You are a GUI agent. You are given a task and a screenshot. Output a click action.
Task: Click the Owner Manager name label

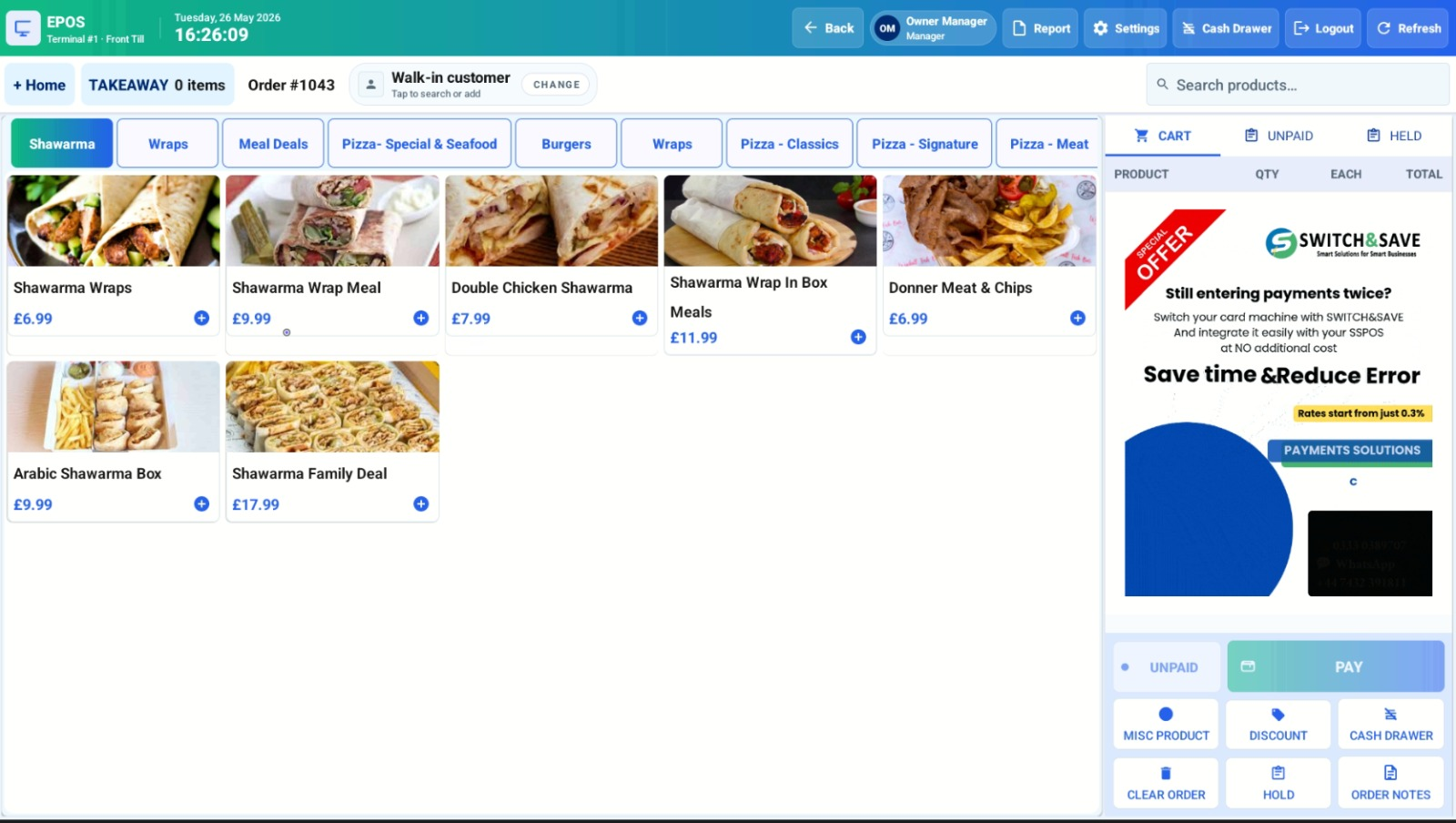click(946, 21)
